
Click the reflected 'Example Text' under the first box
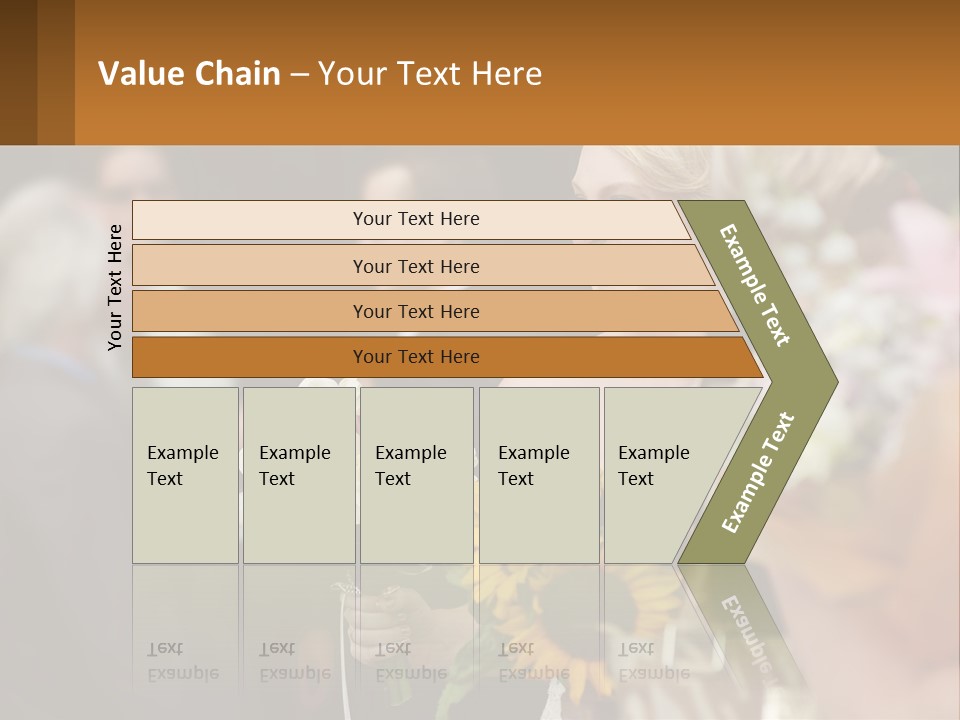coord(183,661)
